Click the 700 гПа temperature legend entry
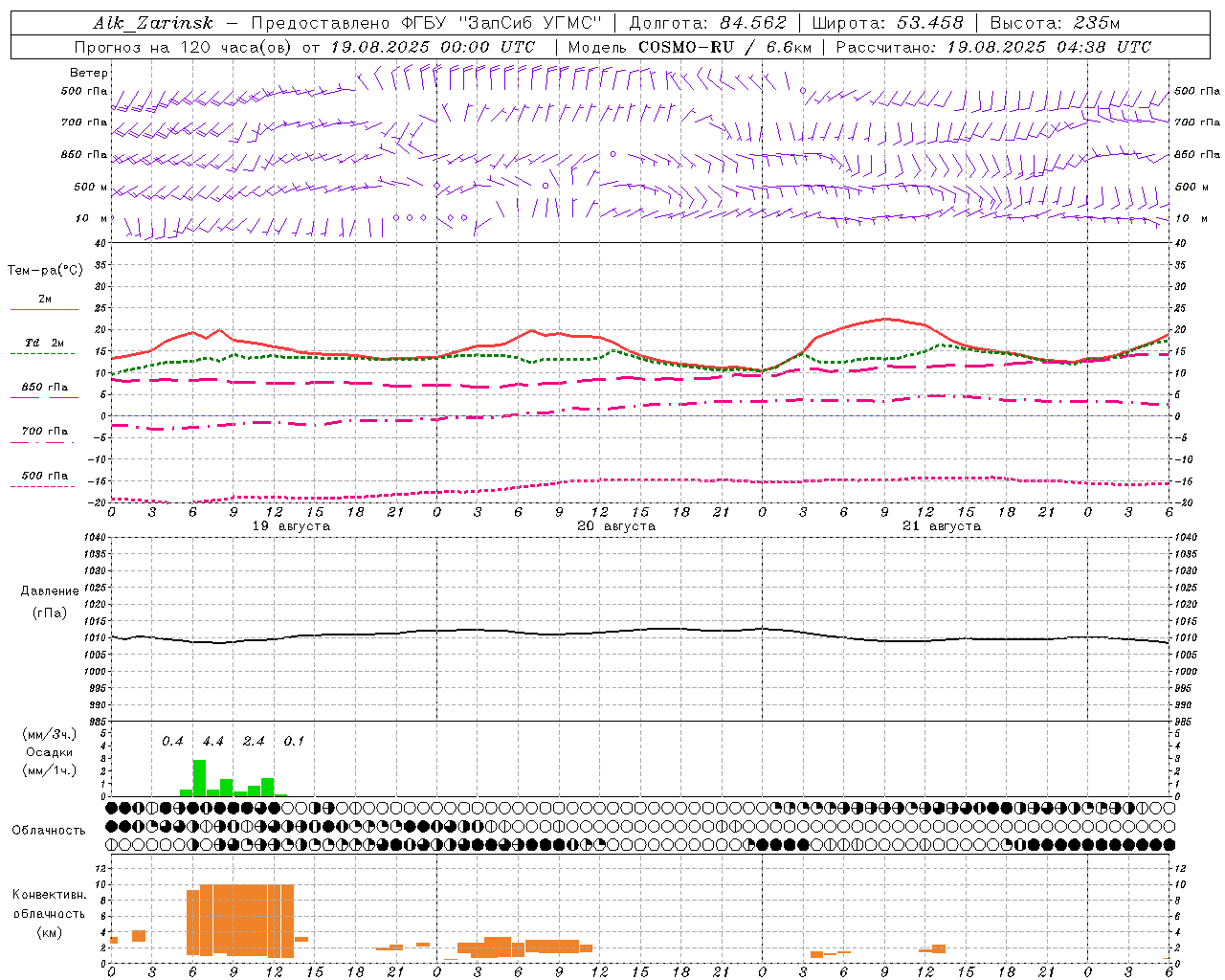Screen dimensions: 1225x980 coord(44,432)
